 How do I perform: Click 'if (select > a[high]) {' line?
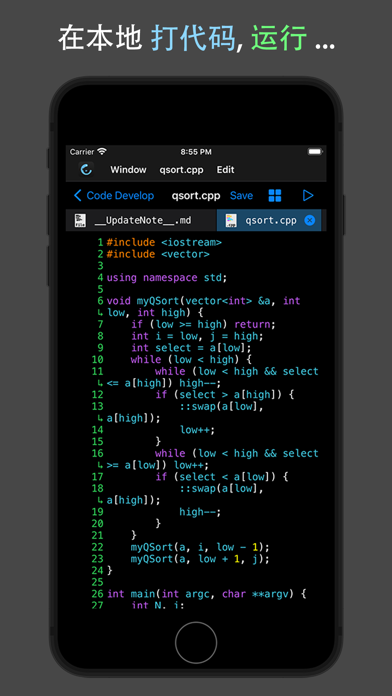click(x=225, y=395)
